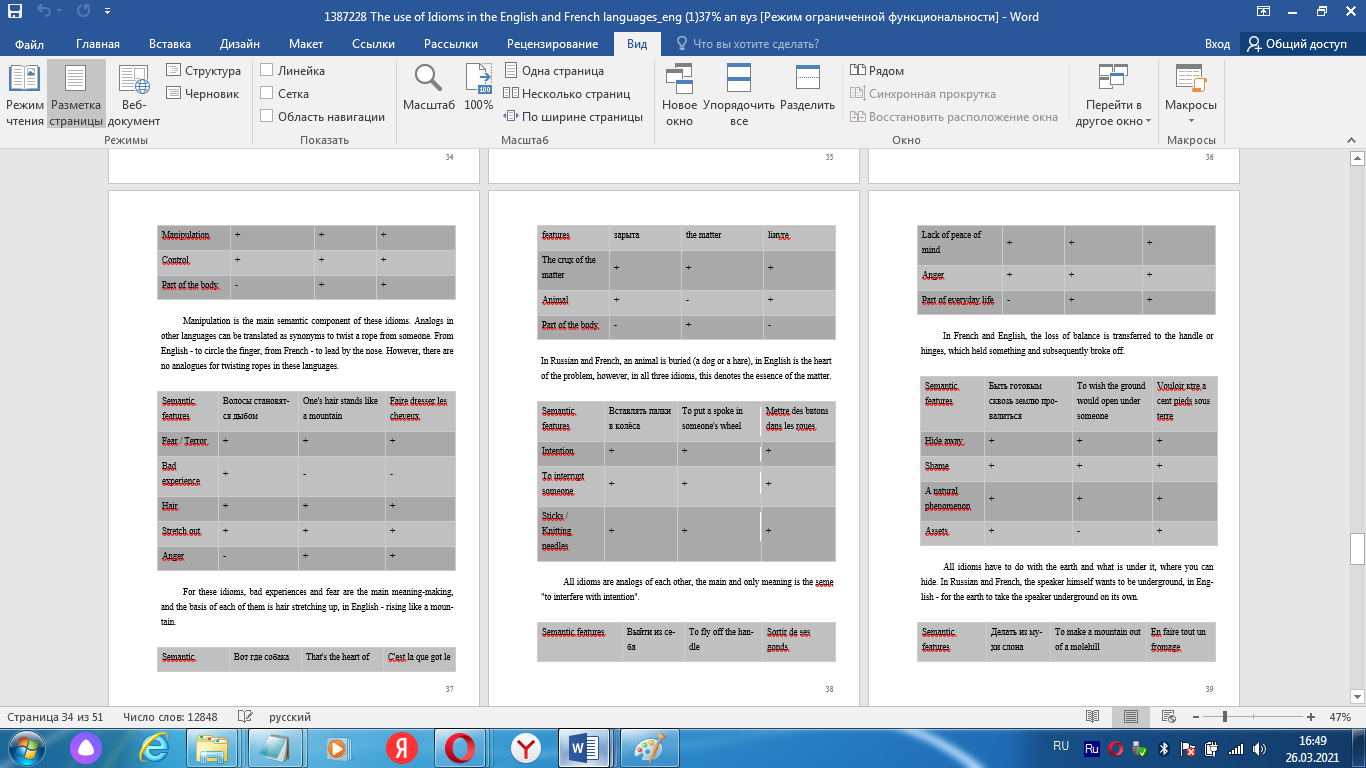This screenshot has height=768, width=1366.
Task: Open the Файл (File) tab
Action: pyautogui.click(x=30, y=44)
